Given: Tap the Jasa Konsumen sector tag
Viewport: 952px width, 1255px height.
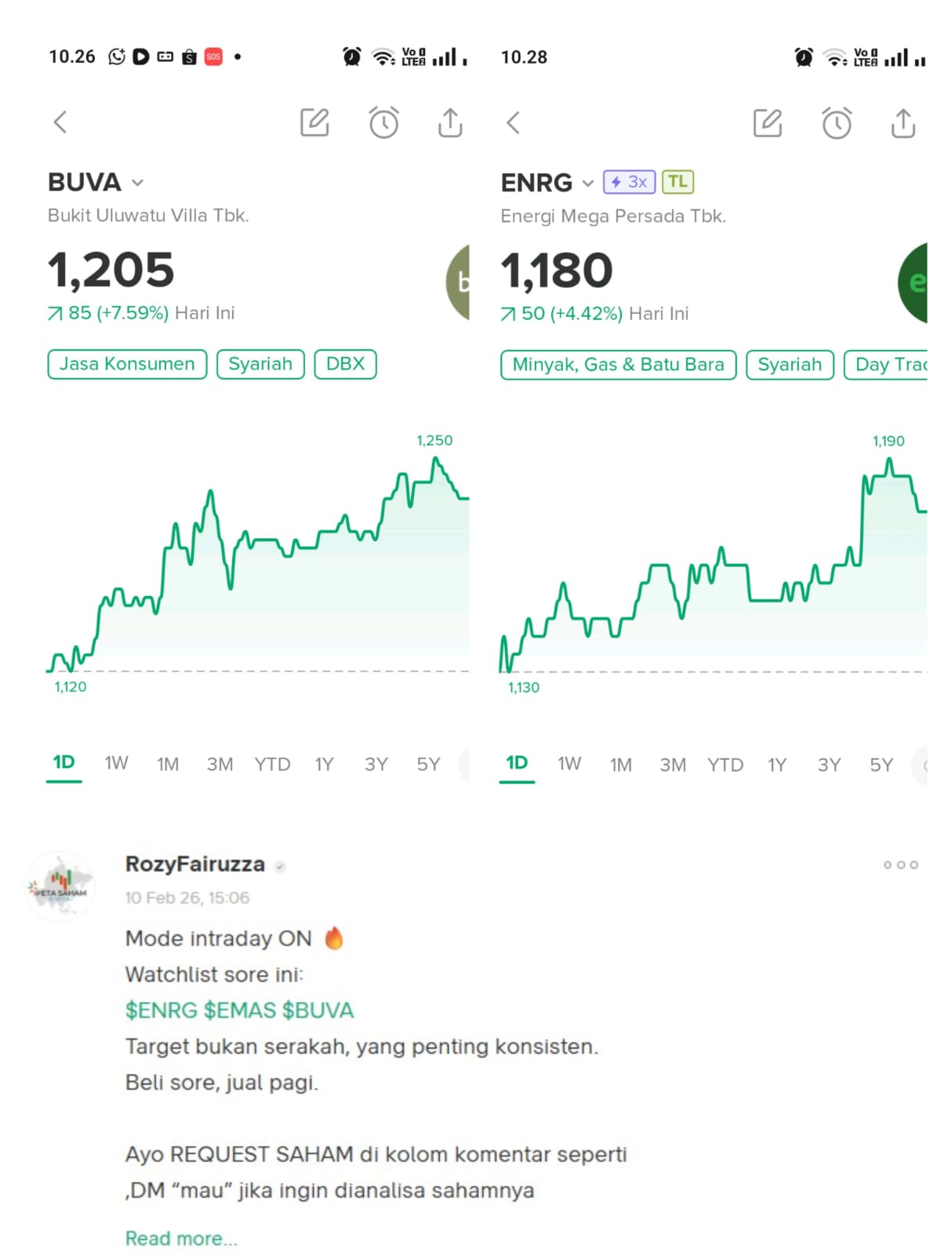Looking at the screenshot, I should tap(127, 364).
